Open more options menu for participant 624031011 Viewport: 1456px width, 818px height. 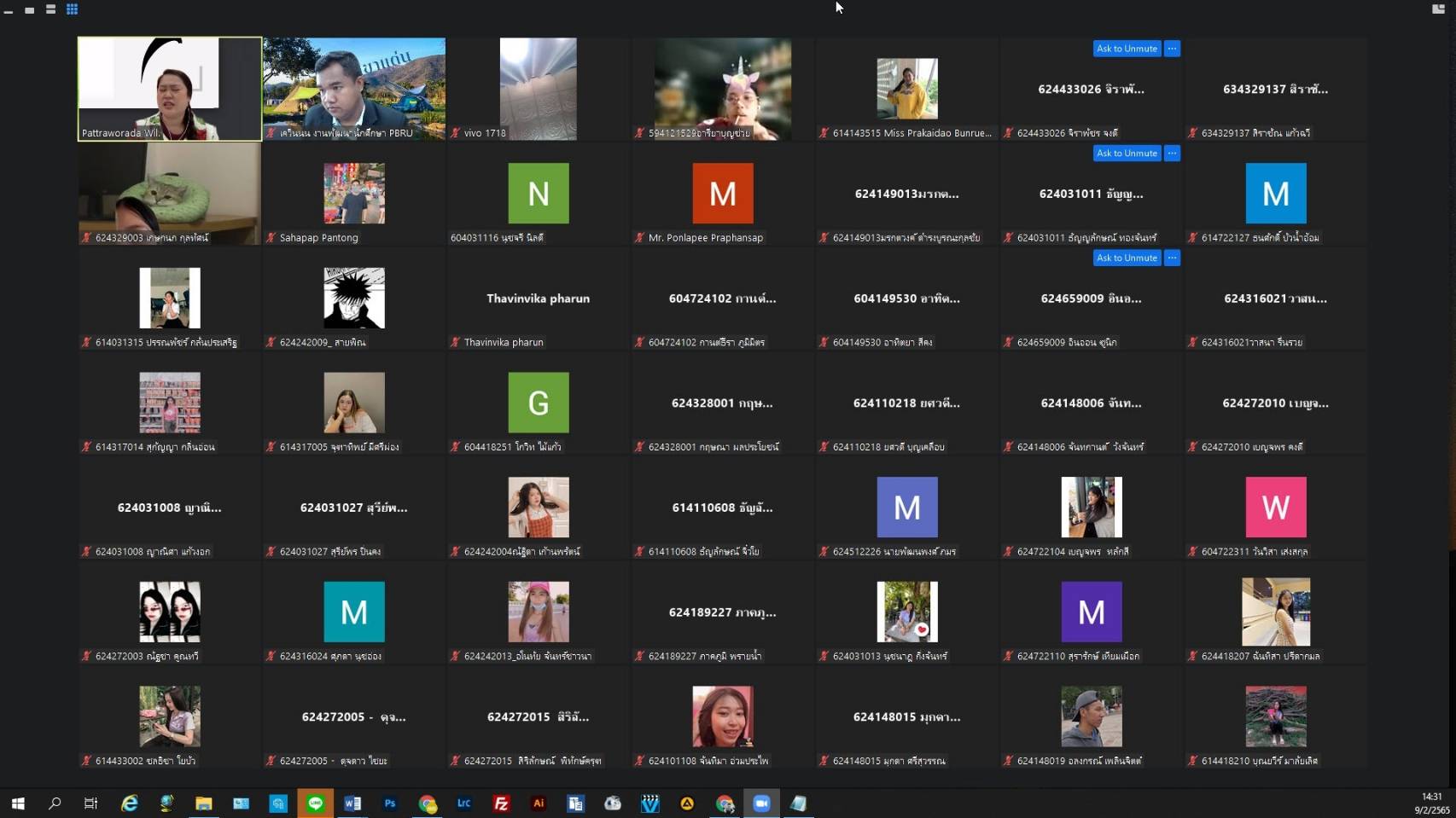click(1173, 154)
